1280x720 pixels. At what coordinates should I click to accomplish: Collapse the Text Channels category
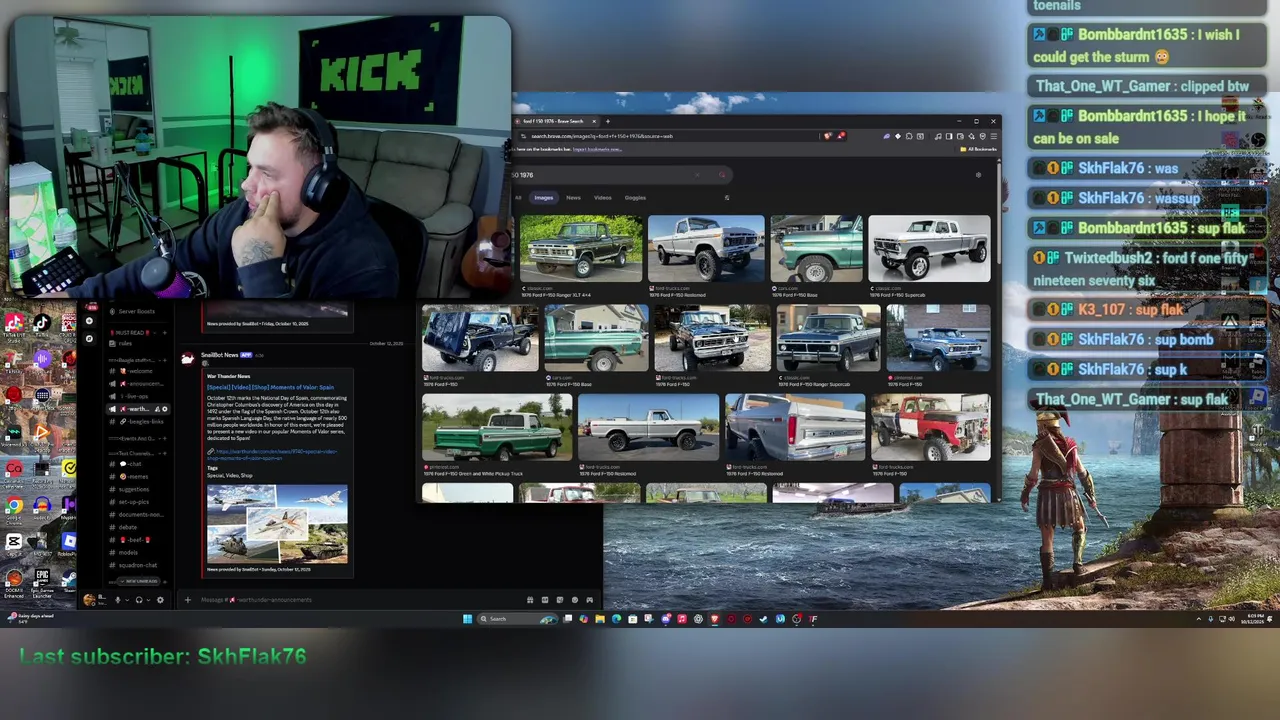point(133,453)
